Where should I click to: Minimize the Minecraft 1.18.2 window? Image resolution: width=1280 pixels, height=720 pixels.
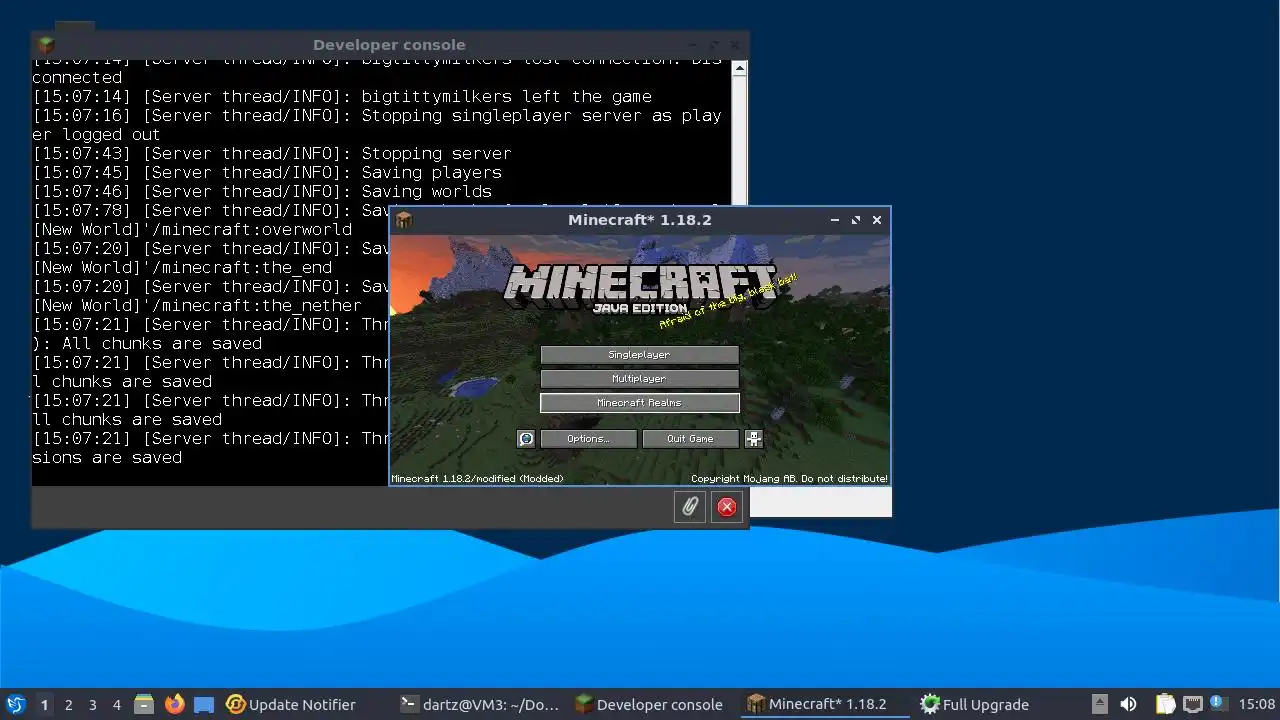[x=835, y=220]
